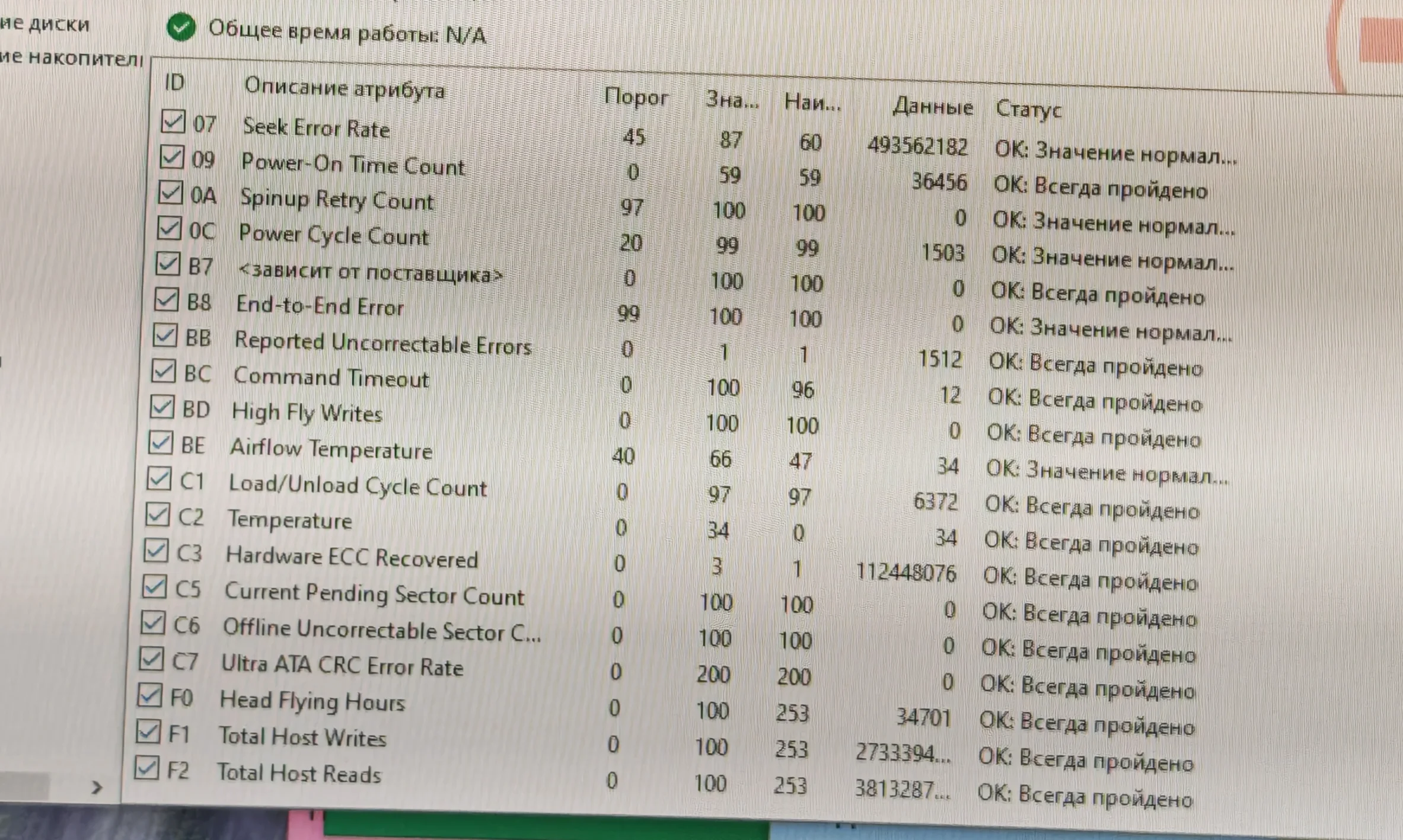Sort by the Статус column header
1403x840 pixels.
(x=1028, y=109)
